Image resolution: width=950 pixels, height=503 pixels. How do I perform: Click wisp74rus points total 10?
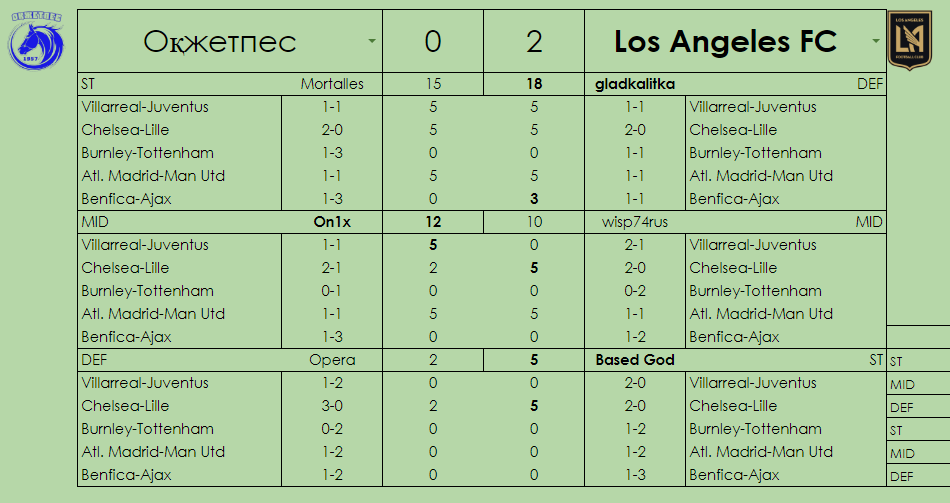click(534, 222)
